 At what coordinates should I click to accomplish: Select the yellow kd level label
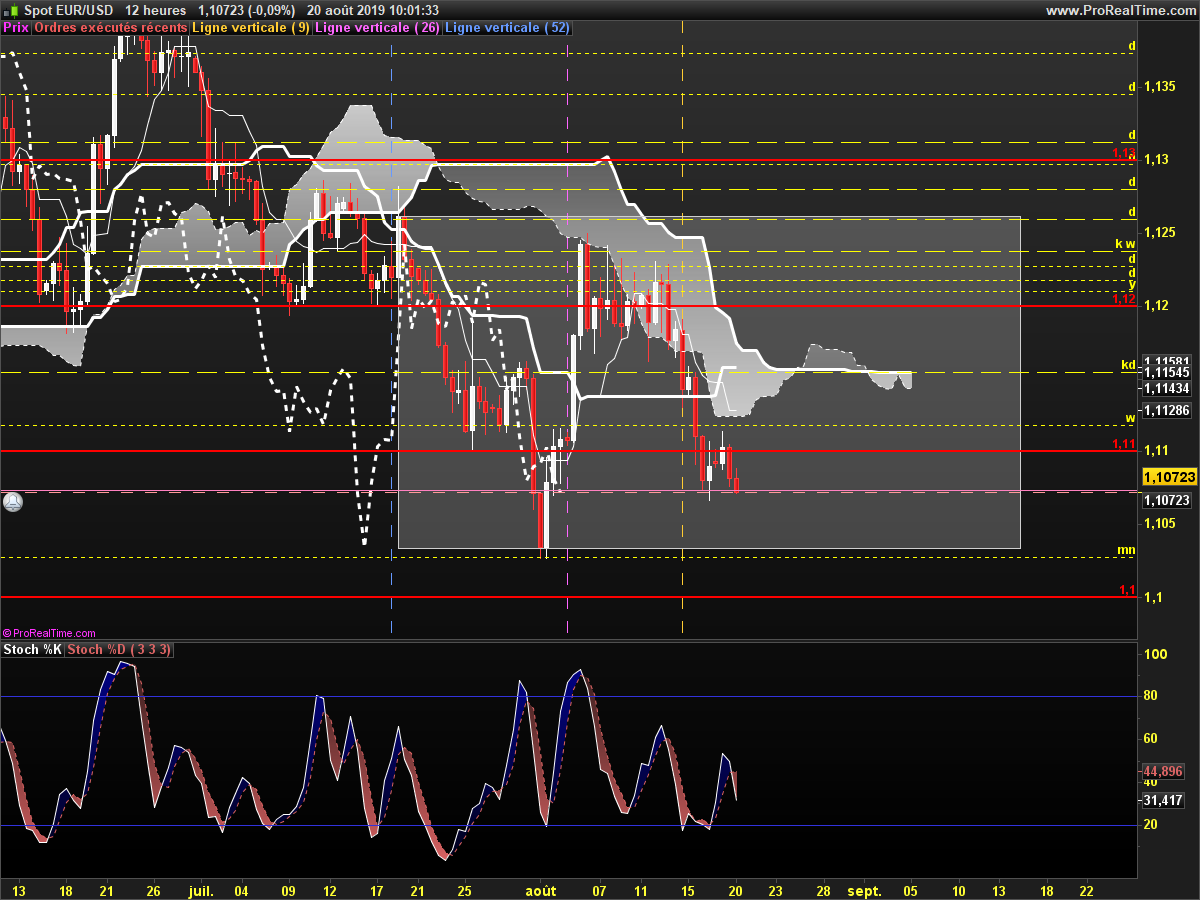point(1128,365)
